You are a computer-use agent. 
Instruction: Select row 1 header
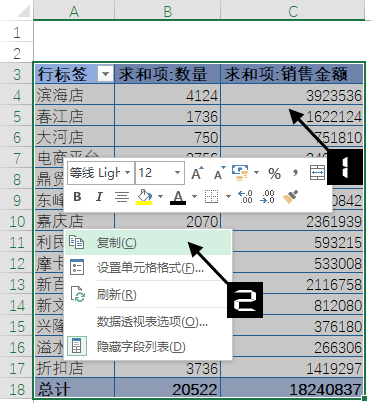17,33
